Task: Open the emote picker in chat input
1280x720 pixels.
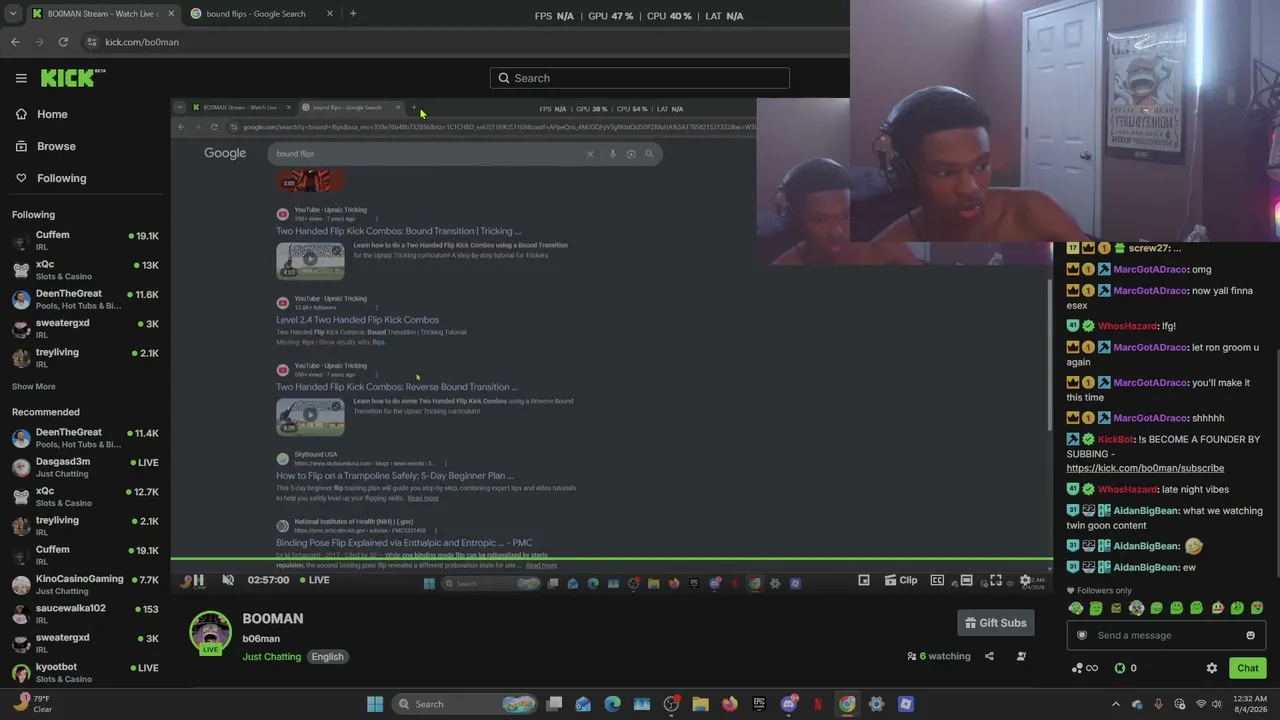Action: click(1250, 635)
